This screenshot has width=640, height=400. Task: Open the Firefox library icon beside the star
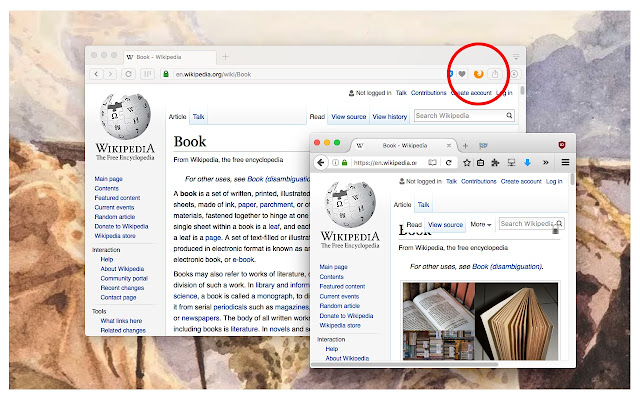click(x=480, y=162)
